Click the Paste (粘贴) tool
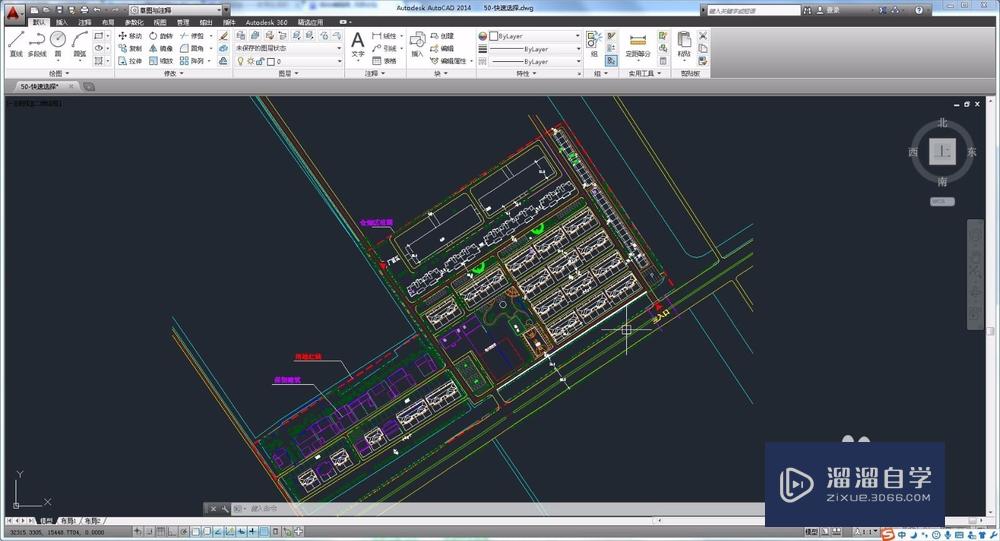The height and width of the screenshot is (541, 1000). point(684,45)
